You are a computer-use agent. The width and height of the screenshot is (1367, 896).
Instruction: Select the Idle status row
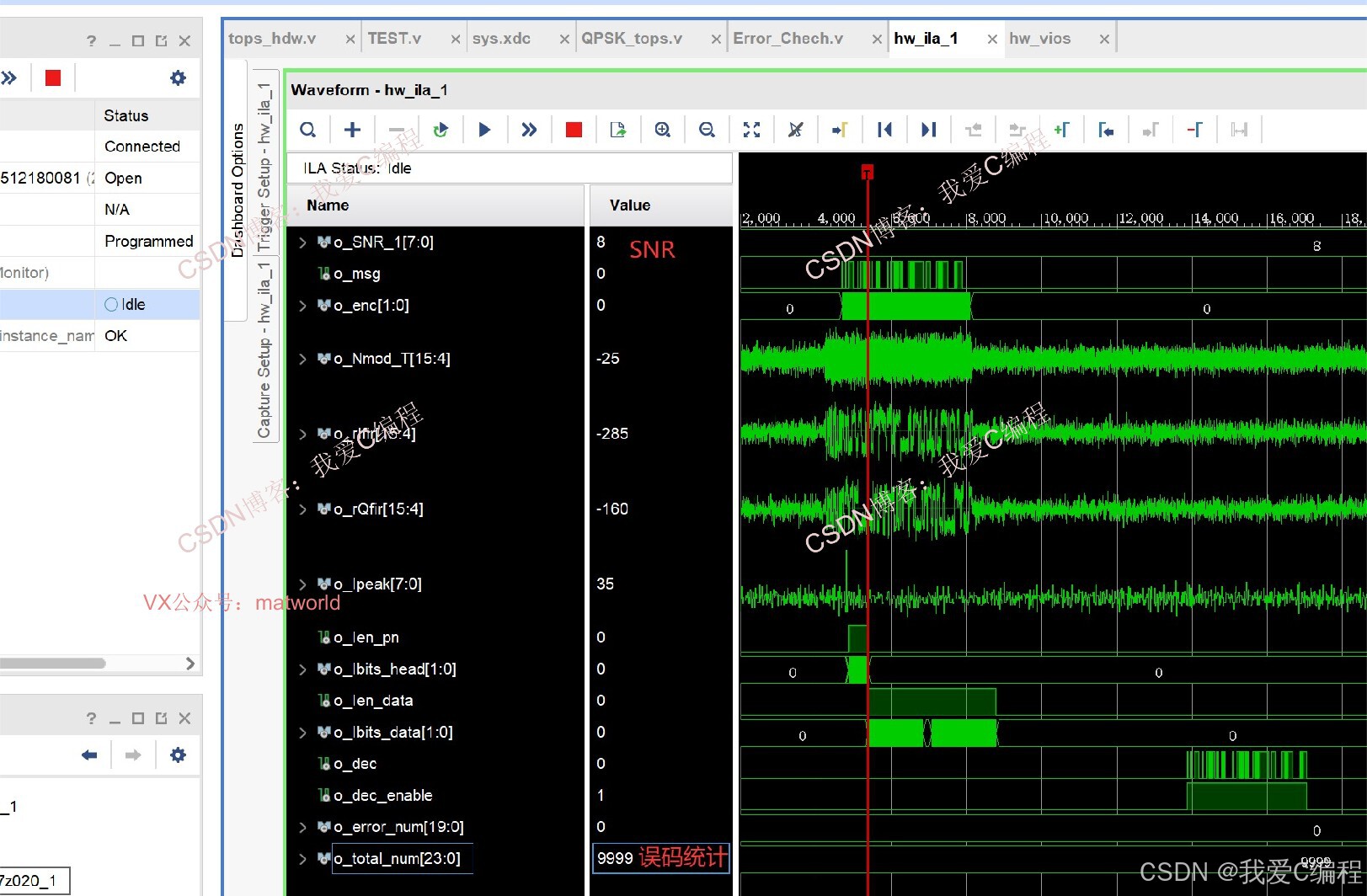(x=100, y=305)
